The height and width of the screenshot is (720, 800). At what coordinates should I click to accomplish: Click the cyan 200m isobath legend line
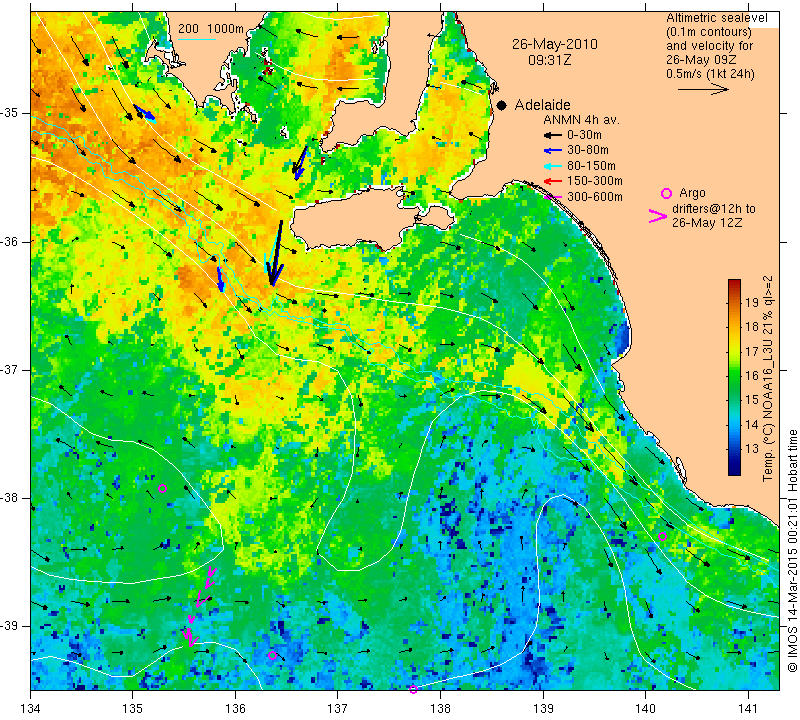point(196,39)
